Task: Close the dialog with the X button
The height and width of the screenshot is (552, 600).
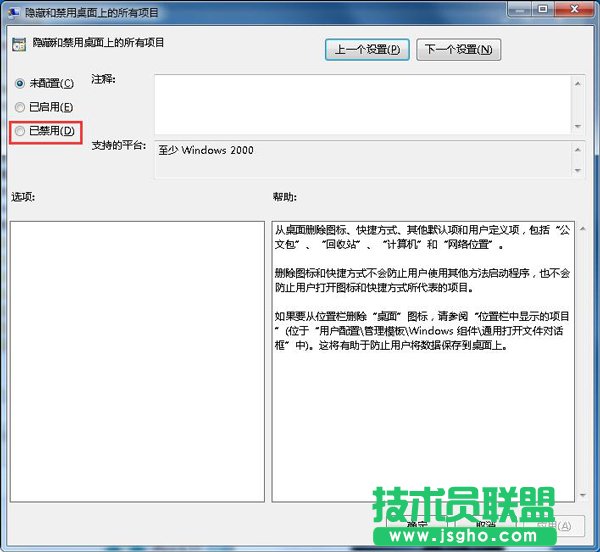Action: 574,9
